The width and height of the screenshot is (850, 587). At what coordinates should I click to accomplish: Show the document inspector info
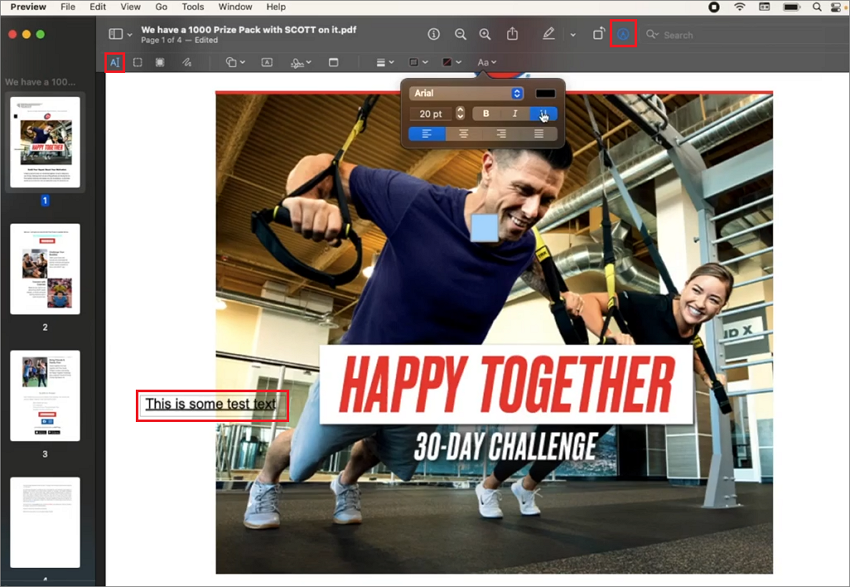434,34
